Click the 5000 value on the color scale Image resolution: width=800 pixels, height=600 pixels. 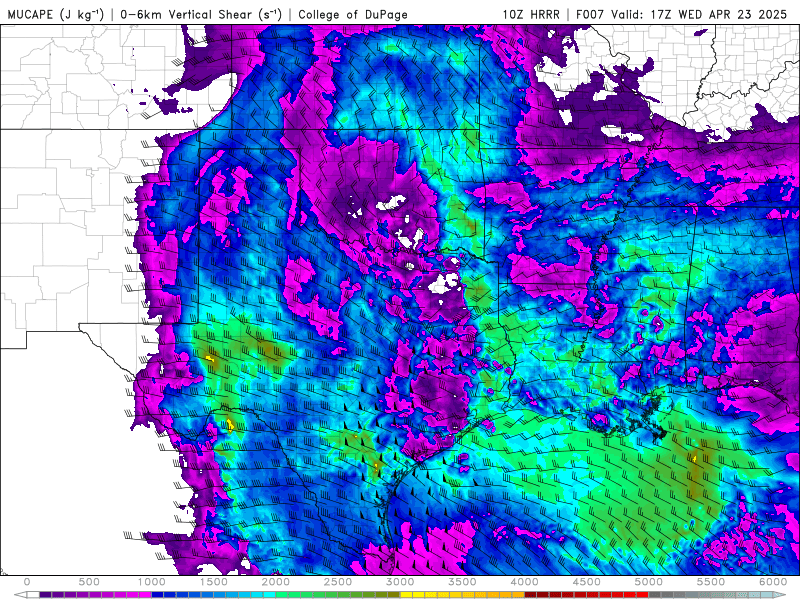[x=649, y=582]
